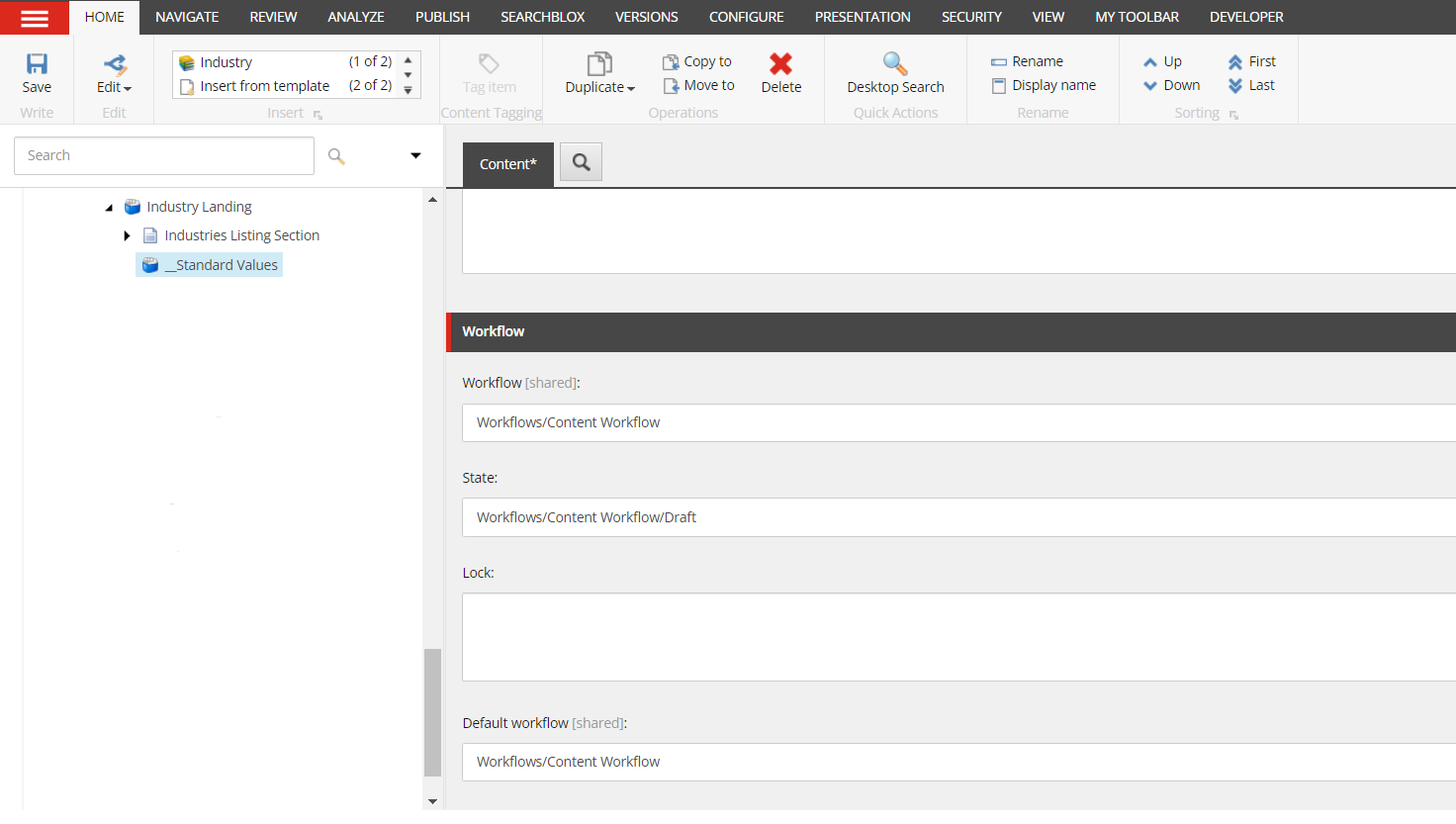This screenshot has width=1456, height=824.
Task: Click the Display name icon
Action: (x=999, y=86)
